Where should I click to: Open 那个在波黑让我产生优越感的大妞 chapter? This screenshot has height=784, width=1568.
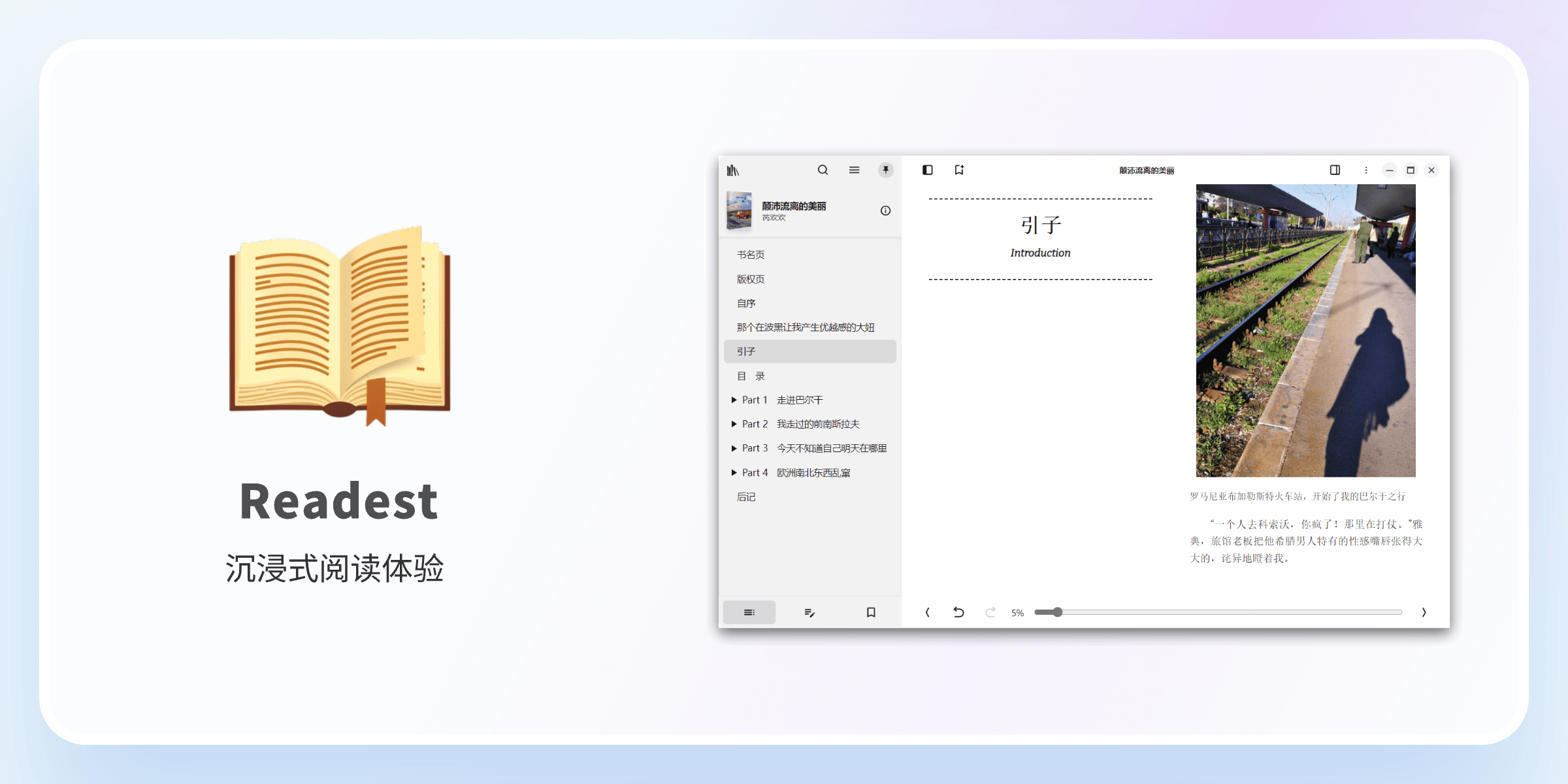(809, 327)
